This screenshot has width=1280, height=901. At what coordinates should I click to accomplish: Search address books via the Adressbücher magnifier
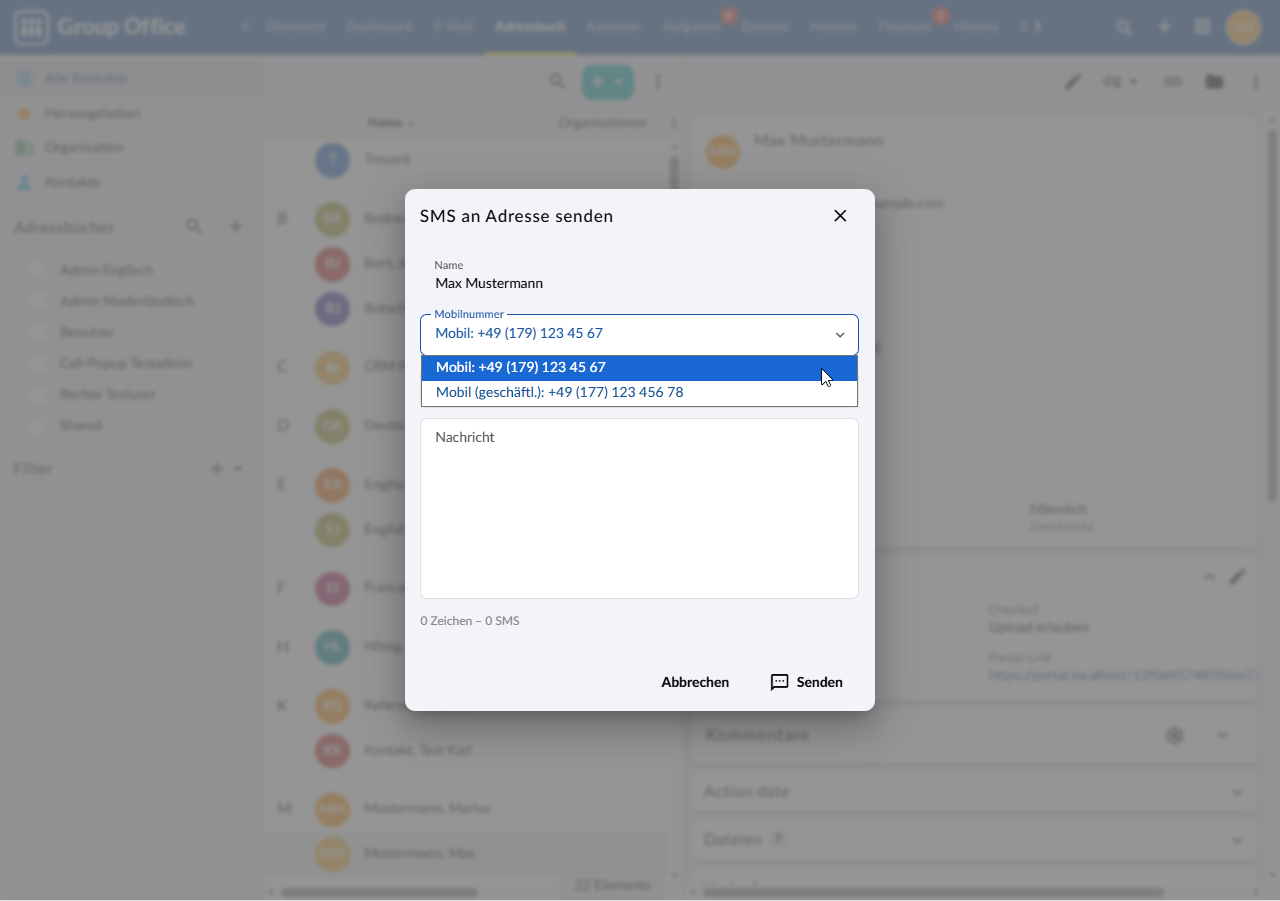[x=194, y=227]
